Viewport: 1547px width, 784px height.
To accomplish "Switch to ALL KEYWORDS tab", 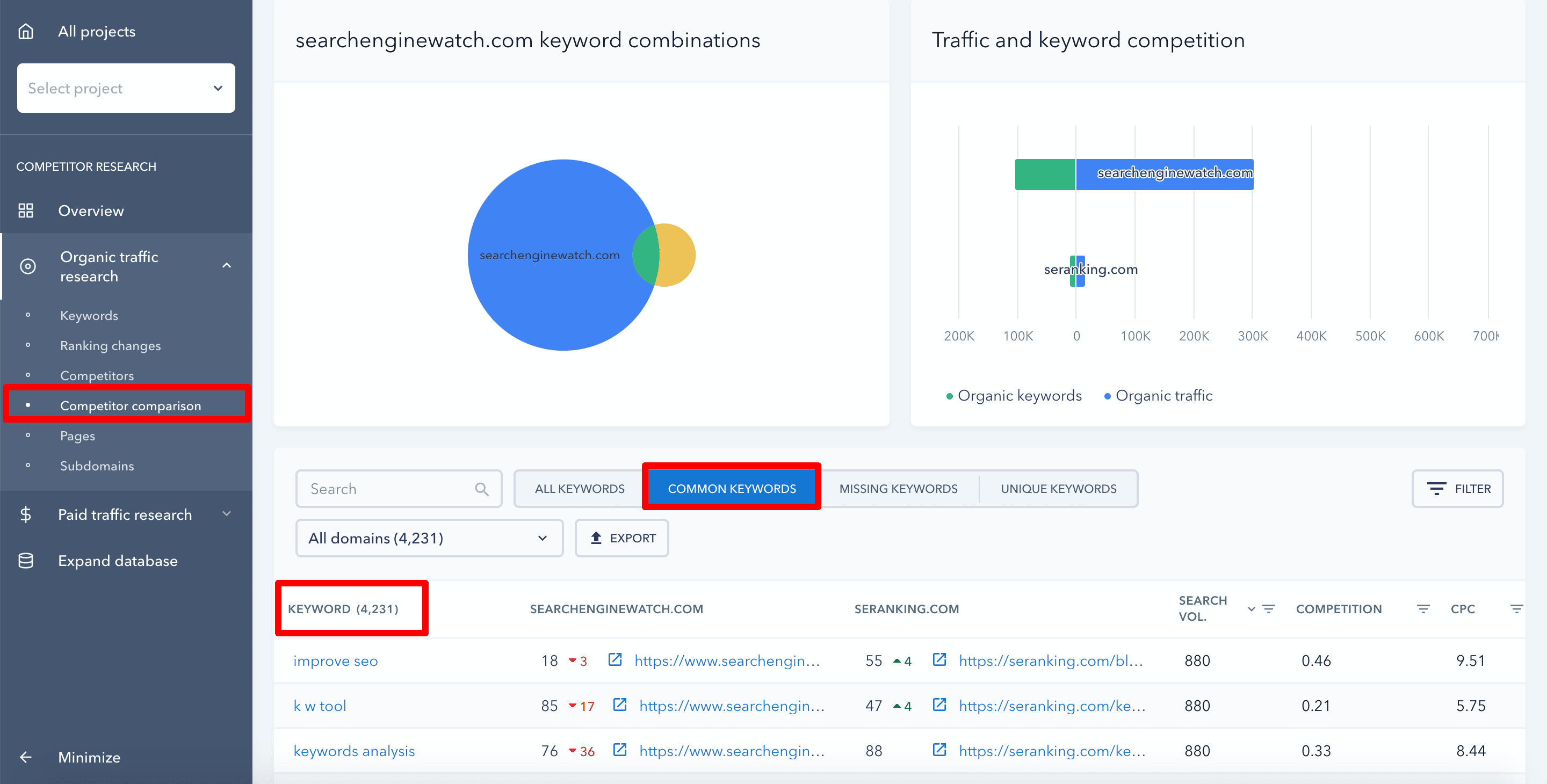I will 580,489.
